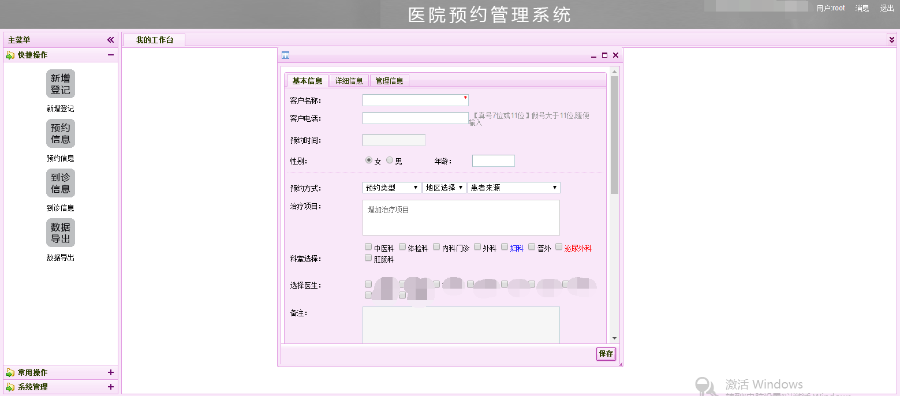Collapse the workspace panel double-down arrow
Viewport: 900px width, 396px height.
(891, 40)
